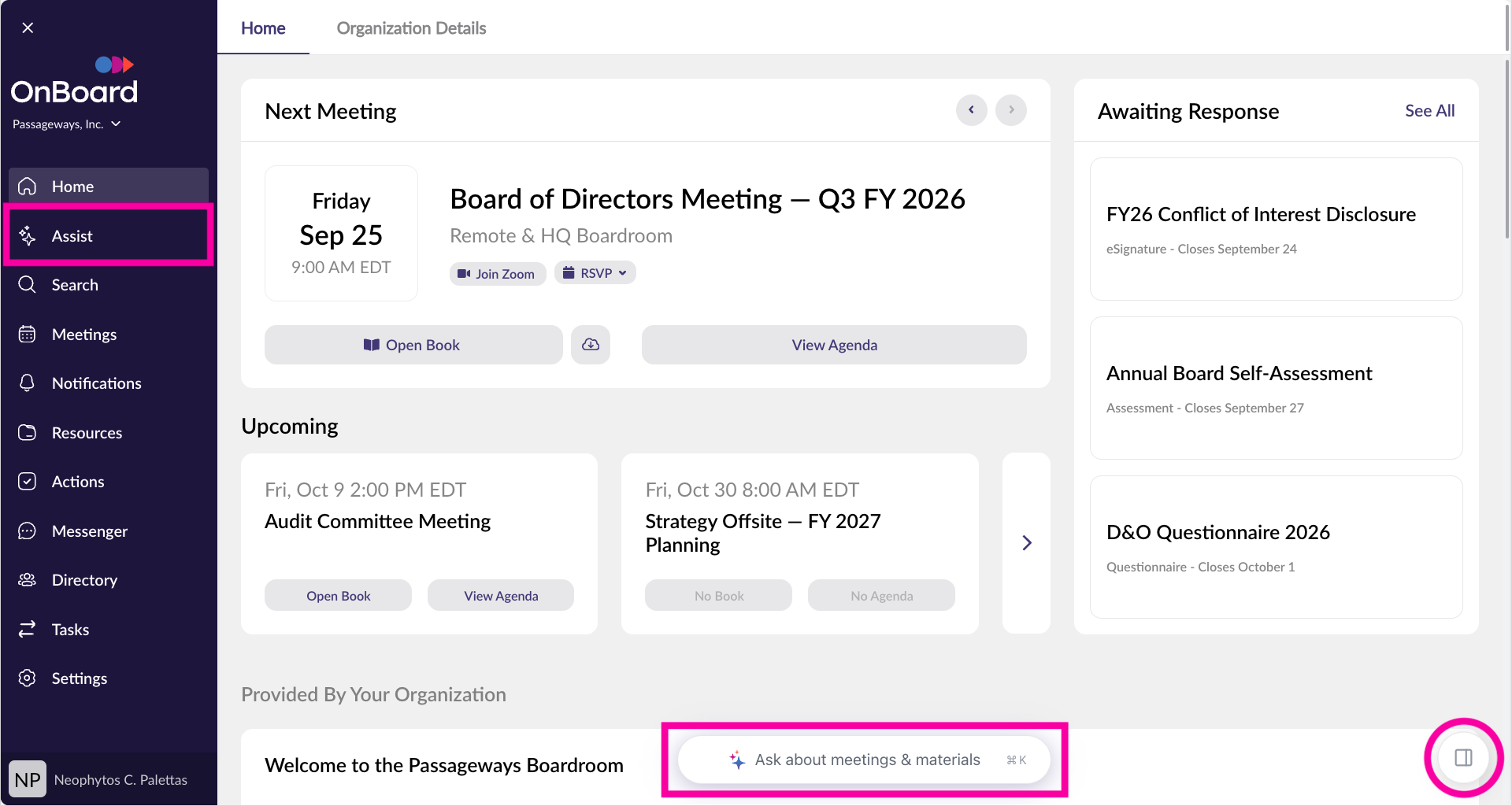Go to Actions in the sidebar
Screen dimensions: 1512x806
109,482
